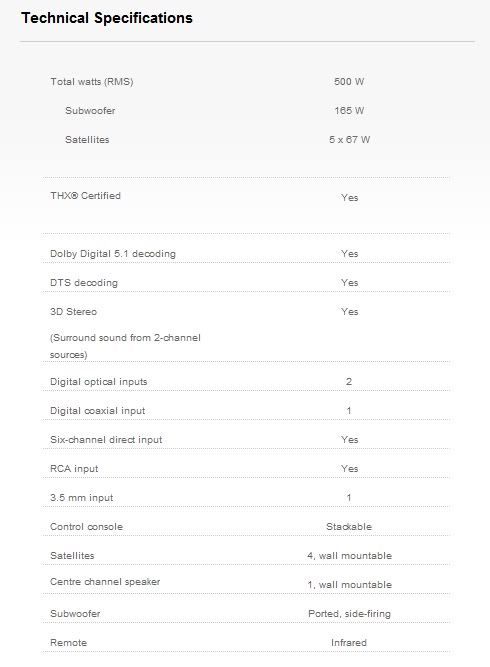This screenshot has width=490, height=667.
Task: Select the Dolby Digital 5.1 decoding label
Action: (113, 254)
